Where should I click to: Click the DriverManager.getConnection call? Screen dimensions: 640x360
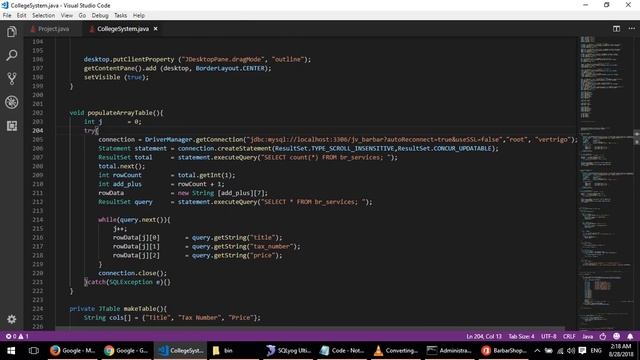(x=194, y=140)
